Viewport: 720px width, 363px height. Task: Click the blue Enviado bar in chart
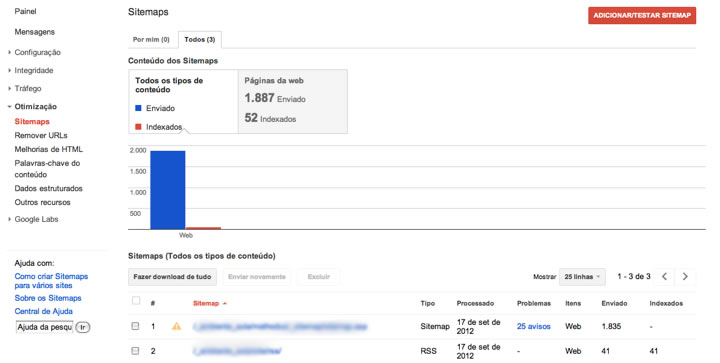pos(168,190)
